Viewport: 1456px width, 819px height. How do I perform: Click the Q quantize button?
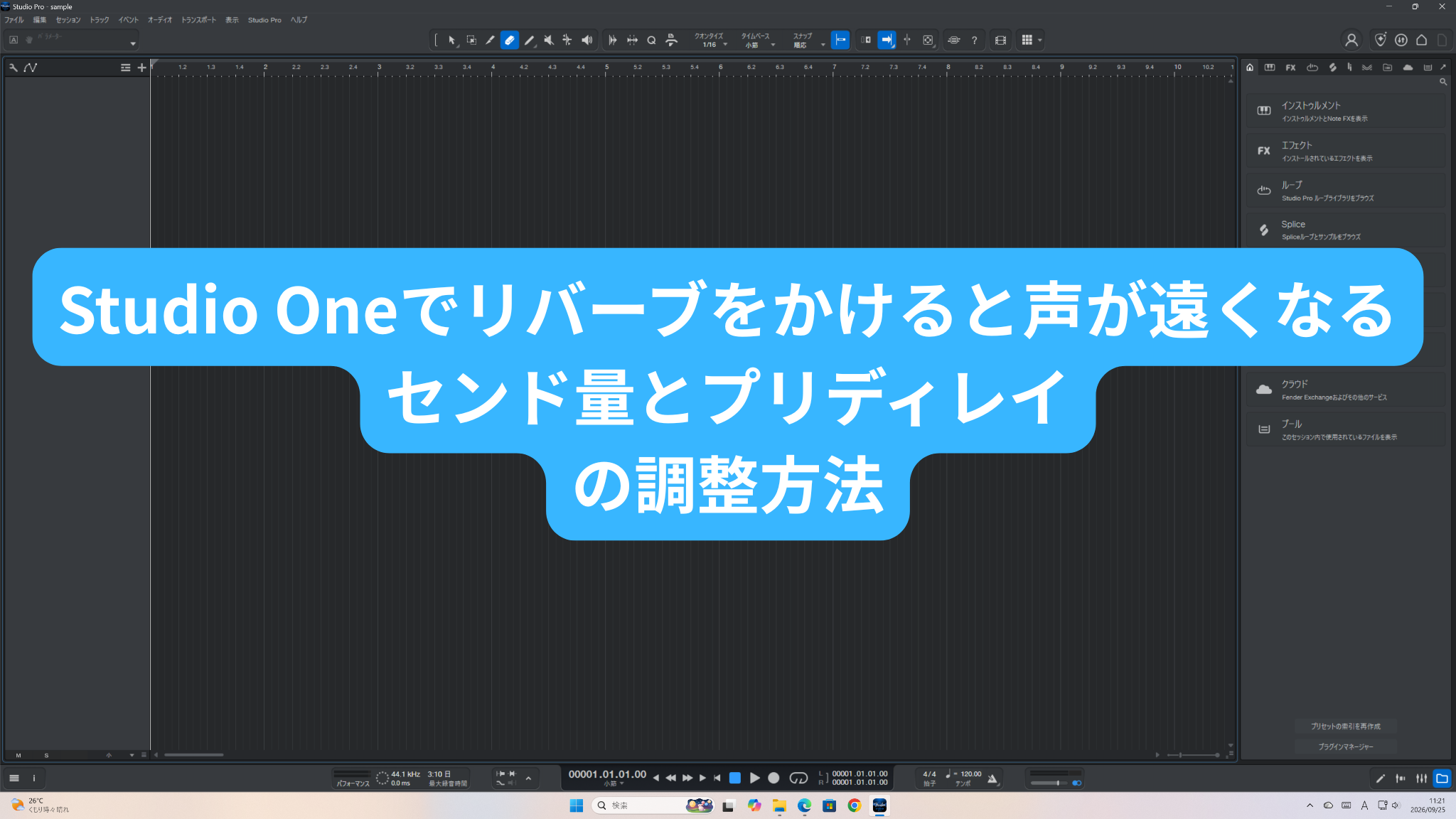(x=651, y=41)
